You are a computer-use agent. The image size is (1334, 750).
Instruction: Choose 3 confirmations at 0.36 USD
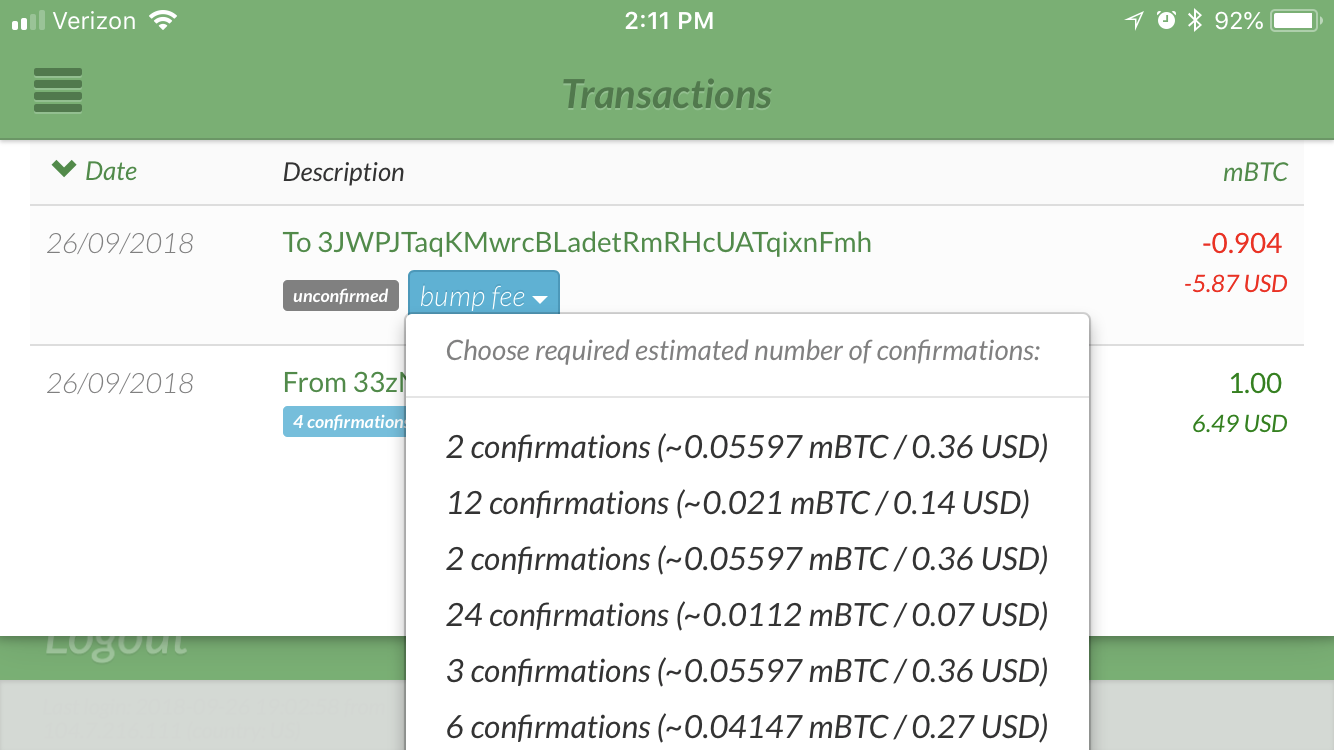747,671
